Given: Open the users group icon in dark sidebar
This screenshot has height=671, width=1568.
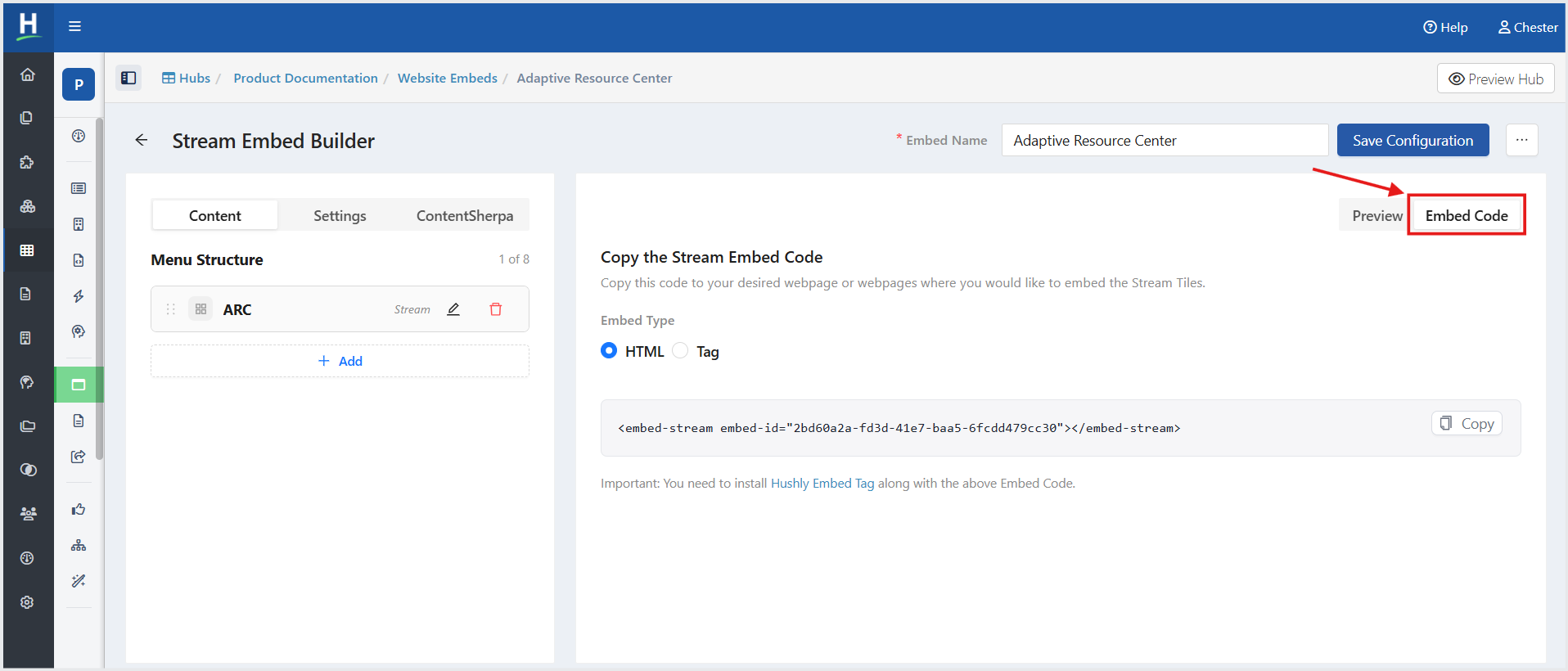Looking at the screenshot, I should tap(27, 514).
